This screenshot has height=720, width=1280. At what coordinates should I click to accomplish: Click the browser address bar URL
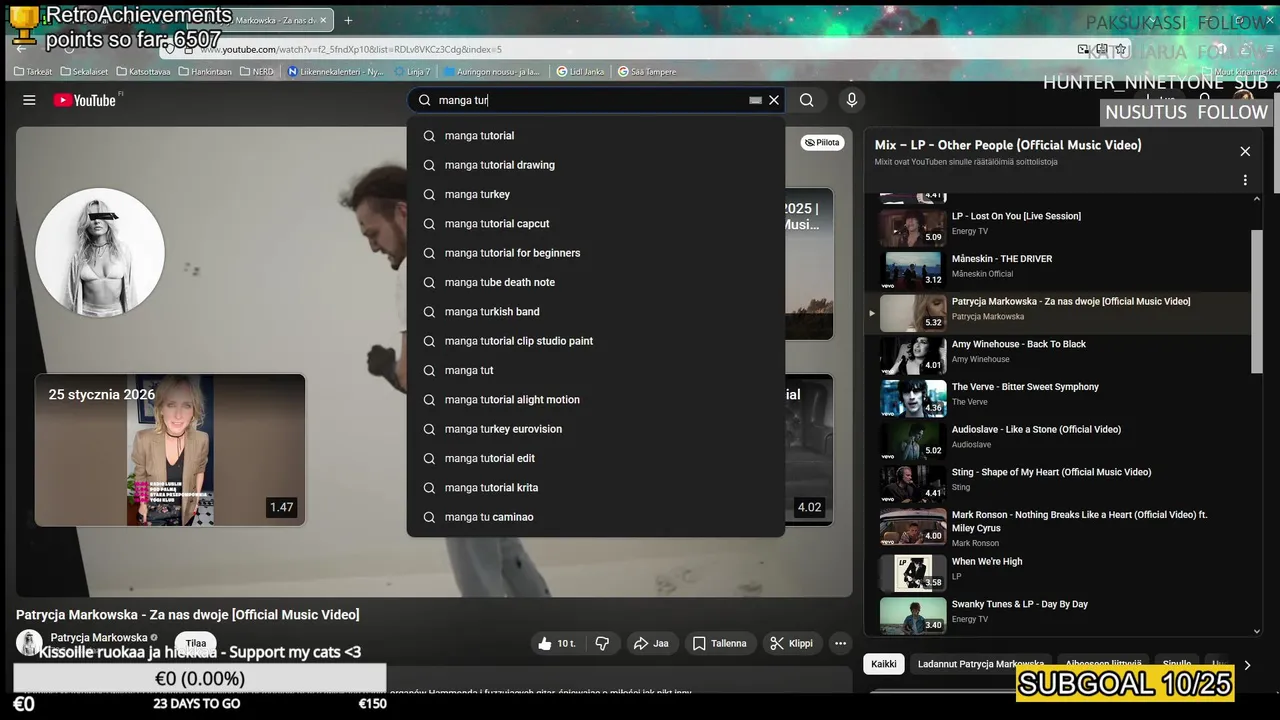[350, 49]
